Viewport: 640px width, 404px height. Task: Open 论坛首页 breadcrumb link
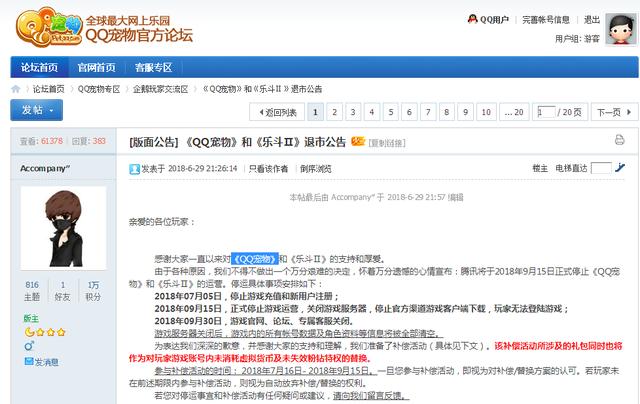point(49,89)
